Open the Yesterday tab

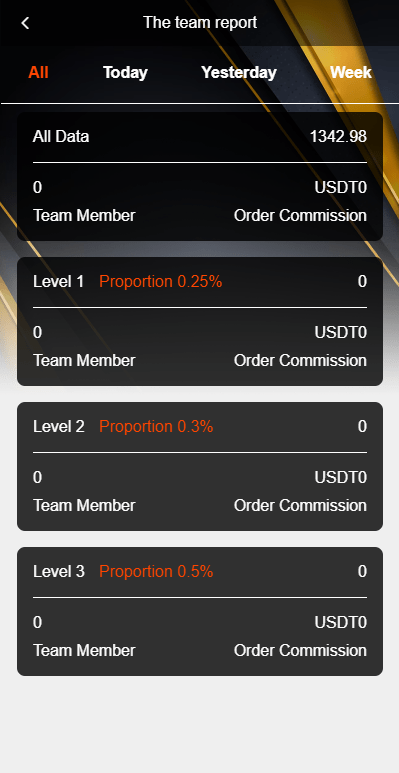239,72
